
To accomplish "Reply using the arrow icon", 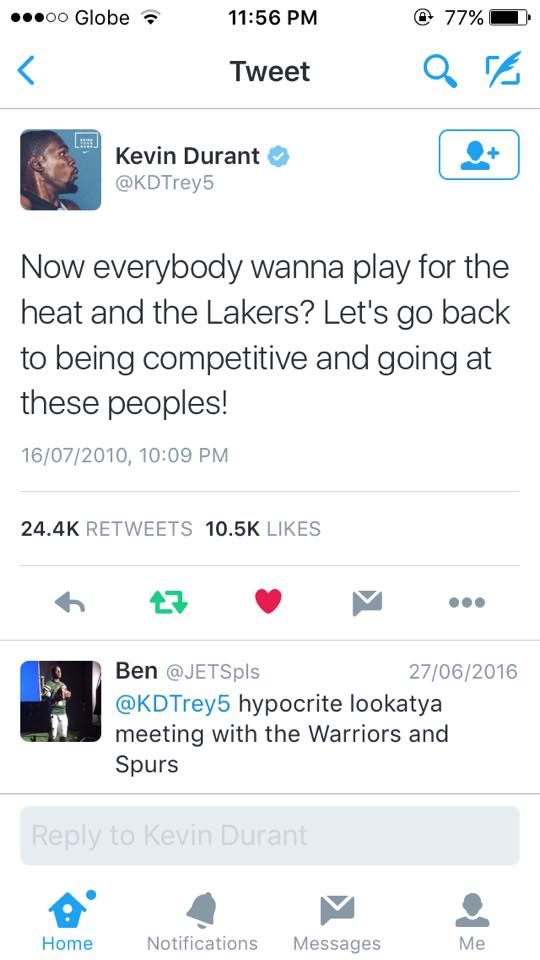I will click(70, 602).
